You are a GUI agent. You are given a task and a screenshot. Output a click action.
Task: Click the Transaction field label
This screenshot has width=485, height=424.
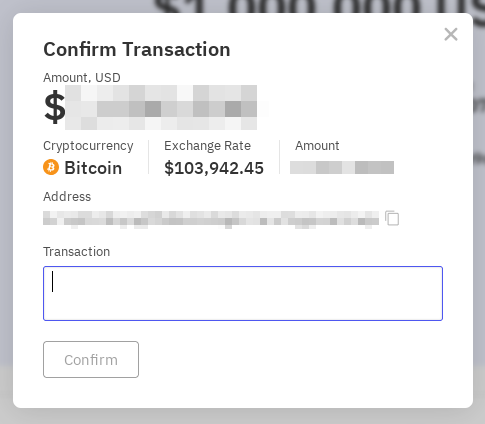(x=76, y=252)
